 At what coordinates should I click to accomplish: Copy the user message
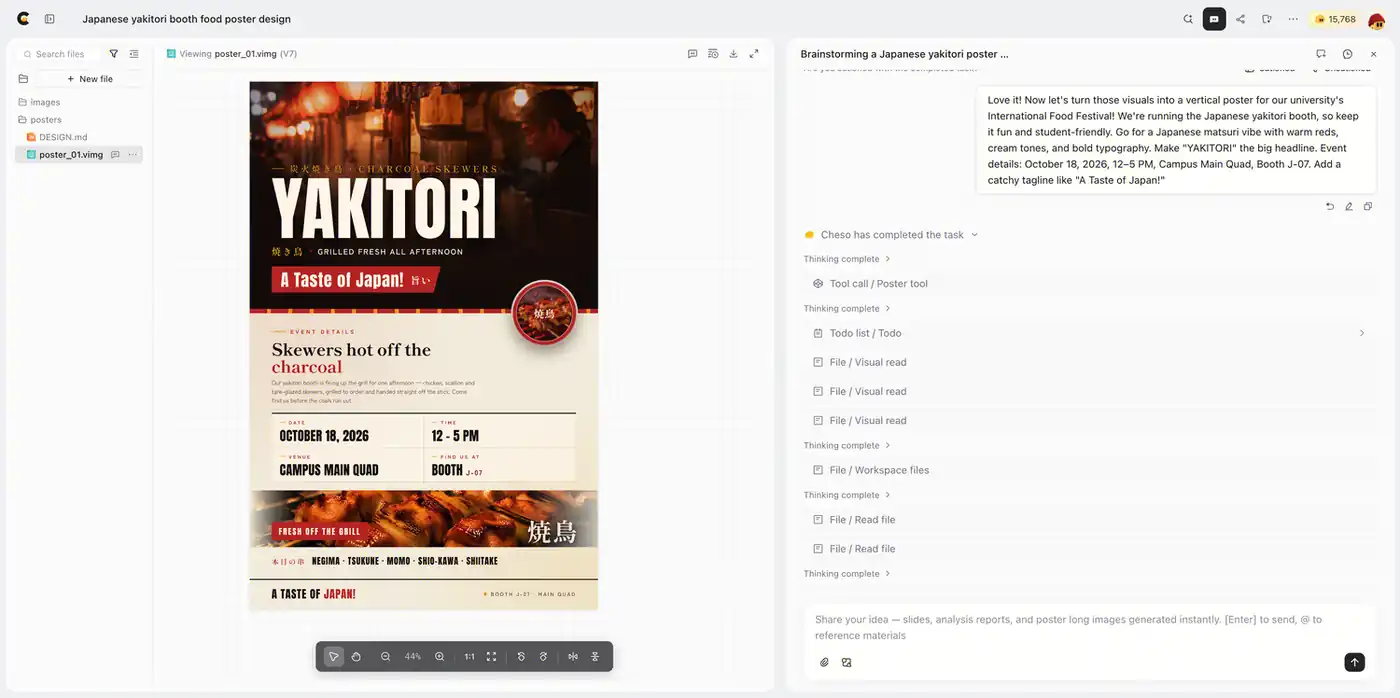[x=1368, y=206]
